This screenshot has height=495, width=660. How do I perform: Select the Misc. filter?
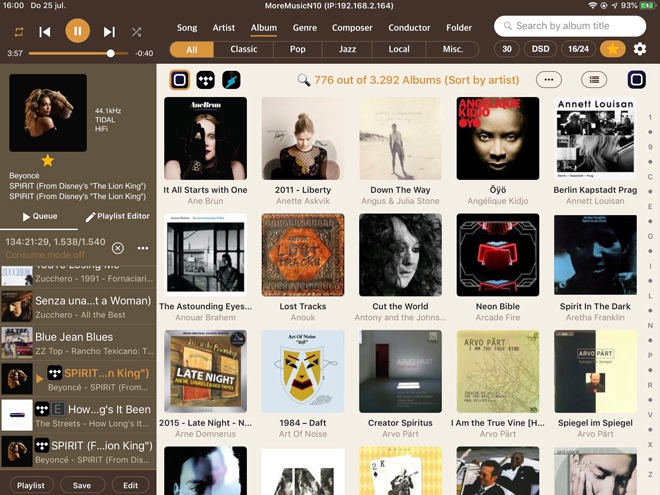click(x=452, y=49)
